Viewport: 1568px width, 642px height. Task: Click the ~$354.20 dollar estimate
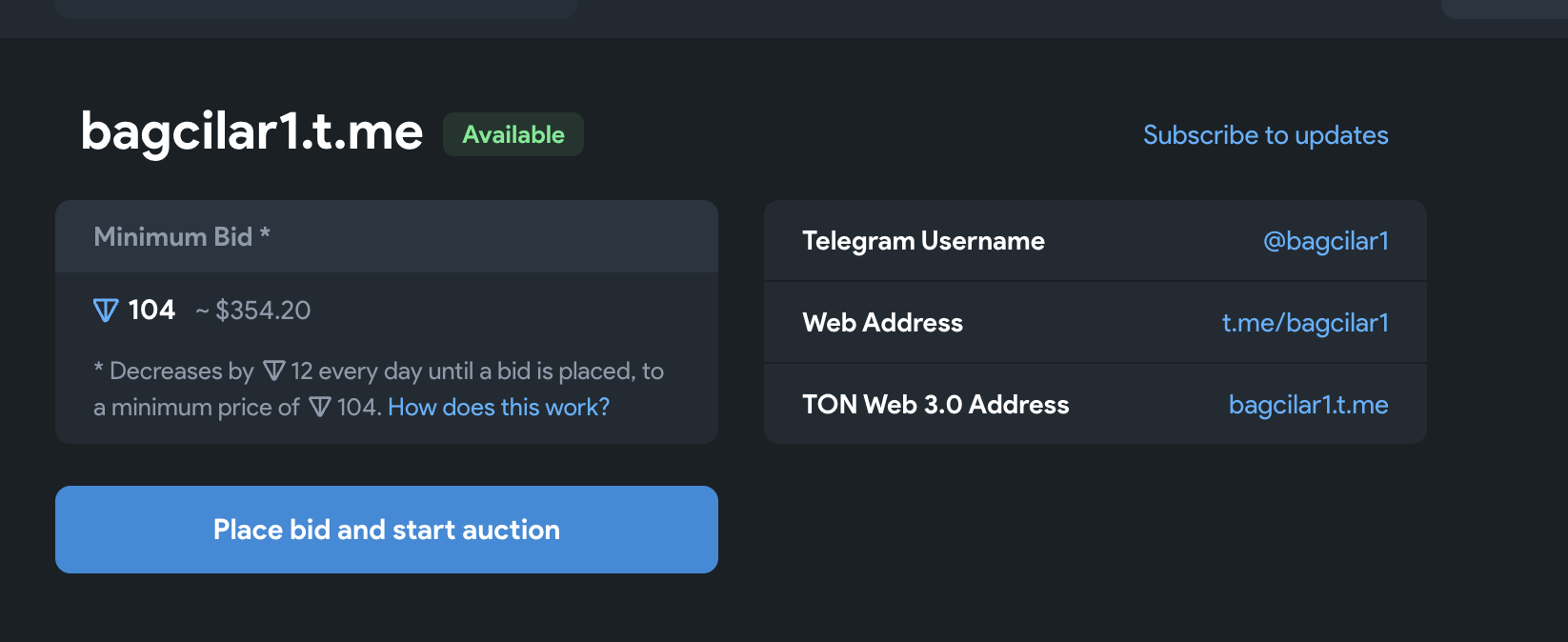coord(253,311)
